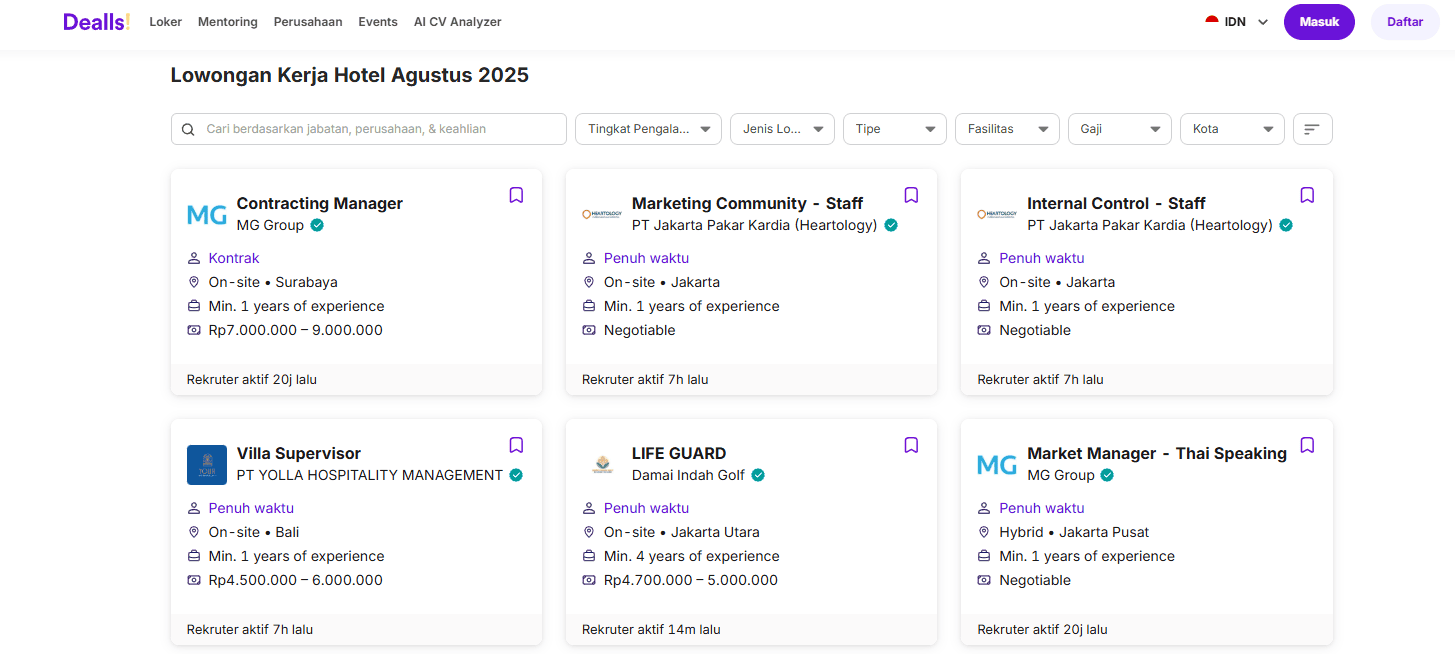The width and height of the screenshot is (1455, 654).
Task: Open the sort options icon button
Action: pyautogui.click(x=1312, y=129)
